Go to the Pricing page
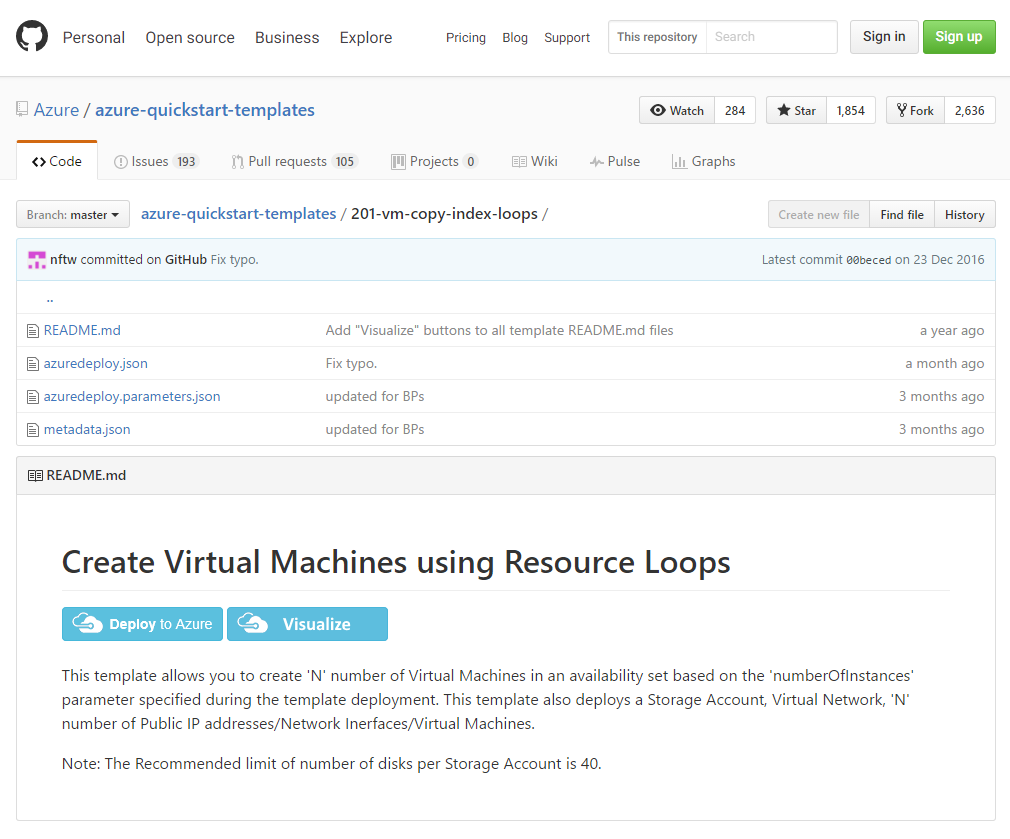1010x839 pixels. [466, 37]
